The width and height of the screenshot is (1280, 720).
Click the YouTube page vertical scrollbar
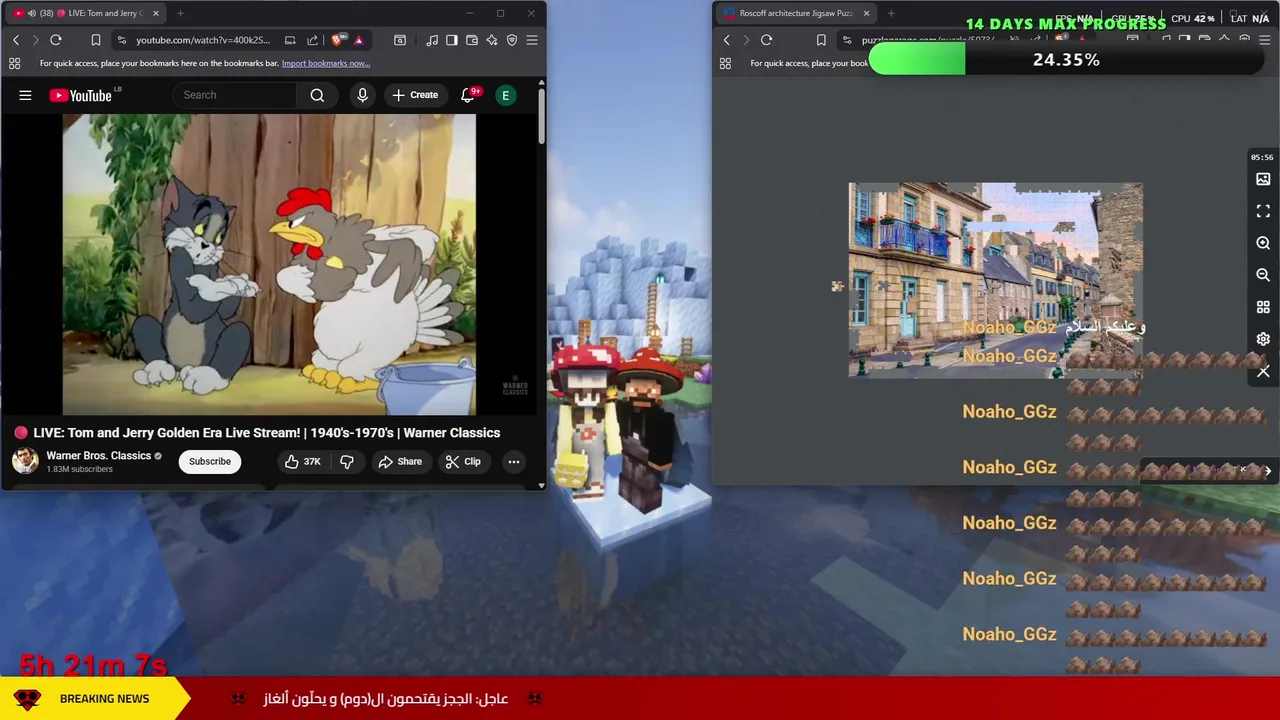[541, 116]
